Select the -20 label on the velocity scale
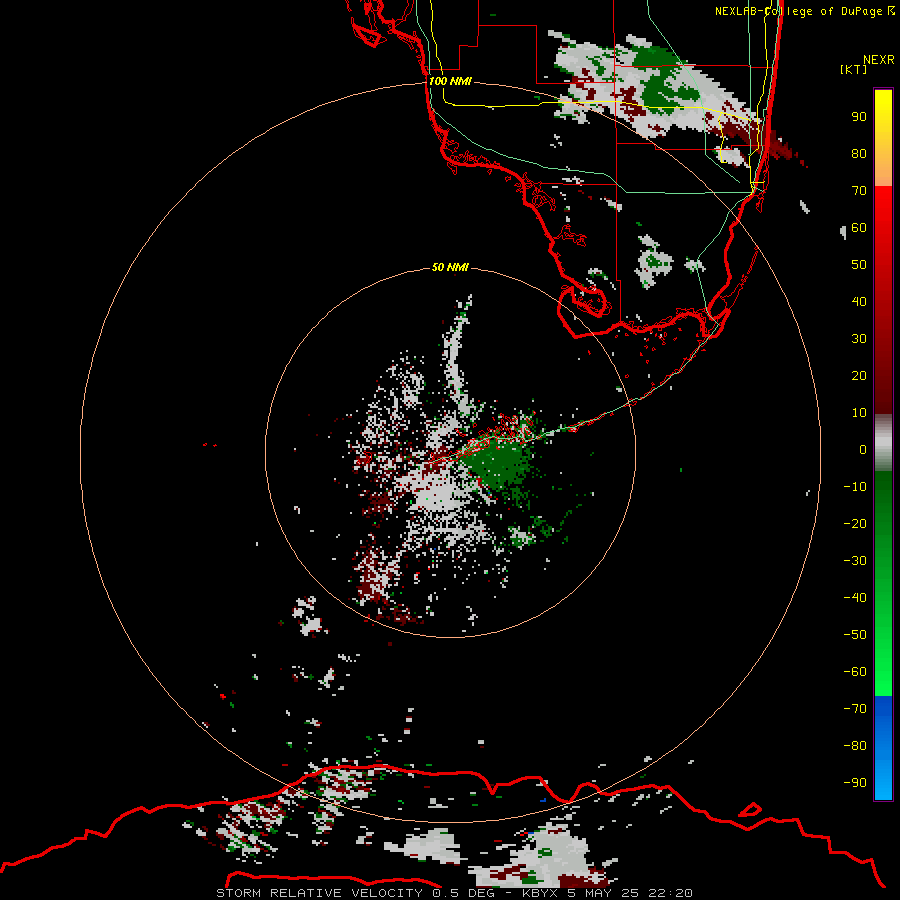 (x=855, y=523)
